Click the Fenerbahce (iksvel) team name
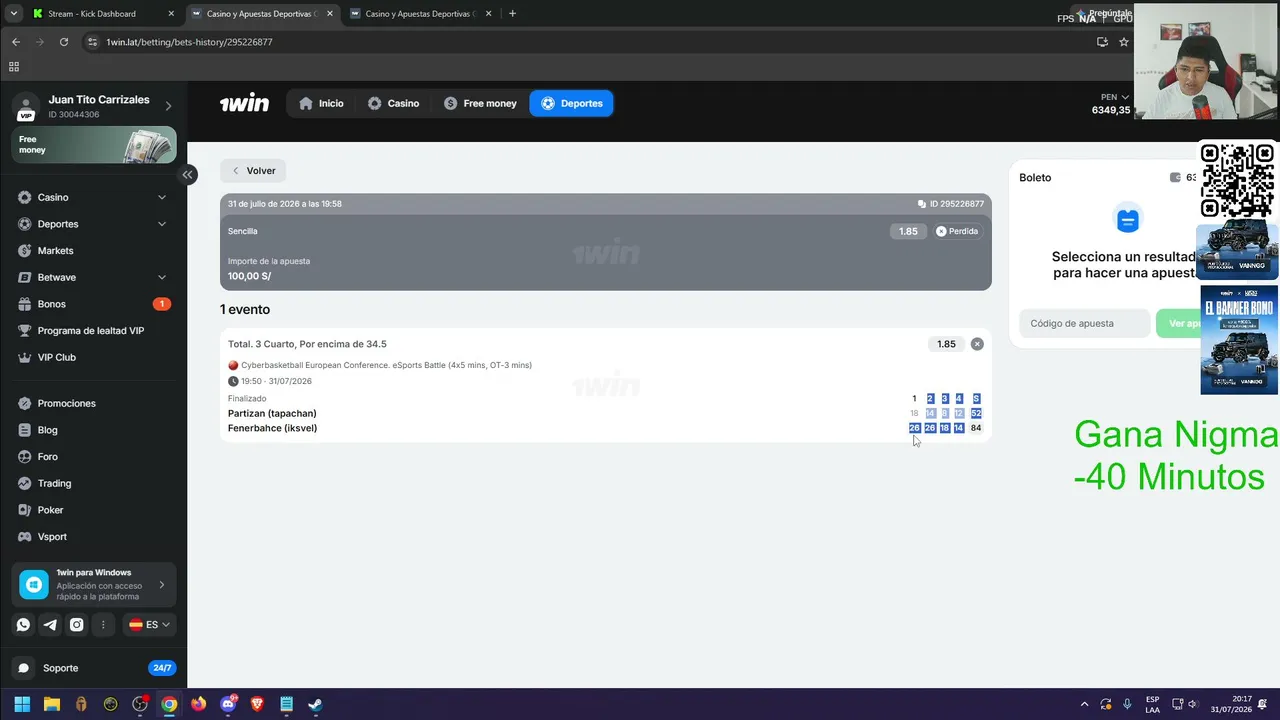Screen dimensions: 1280x720 tap(272, 428)
